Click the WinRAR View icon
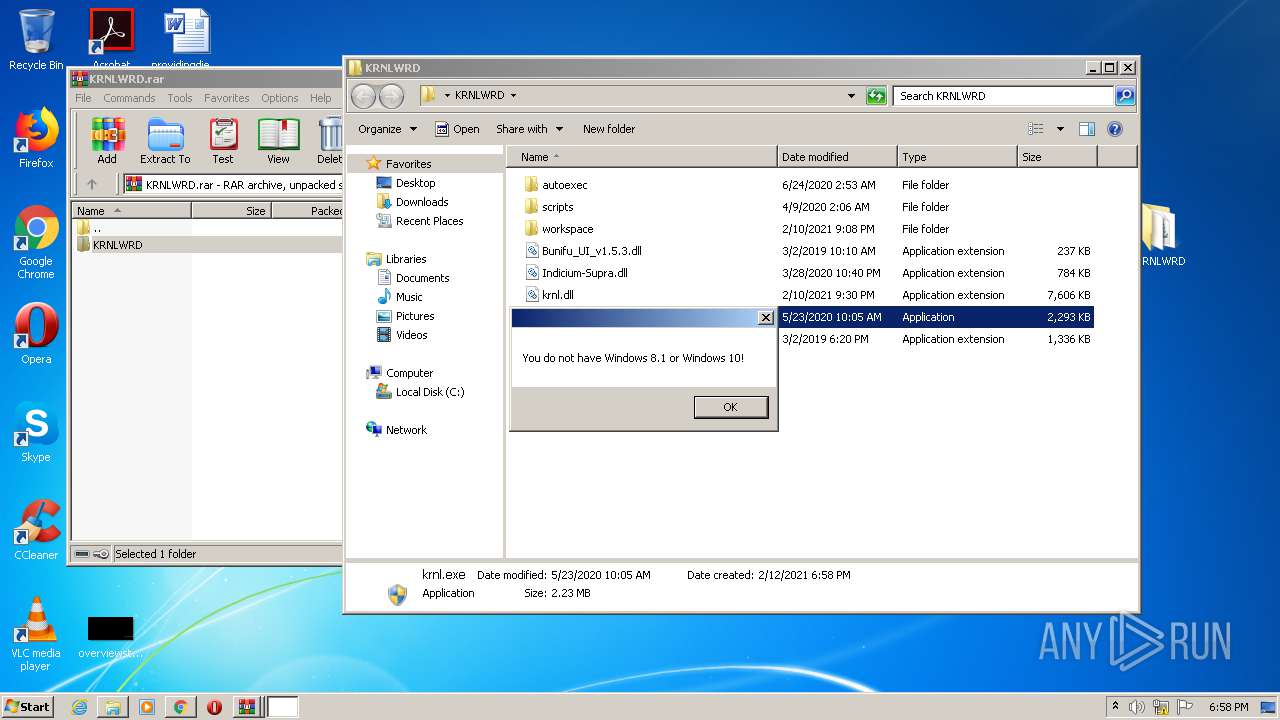1280x720 pixels. 278,141
